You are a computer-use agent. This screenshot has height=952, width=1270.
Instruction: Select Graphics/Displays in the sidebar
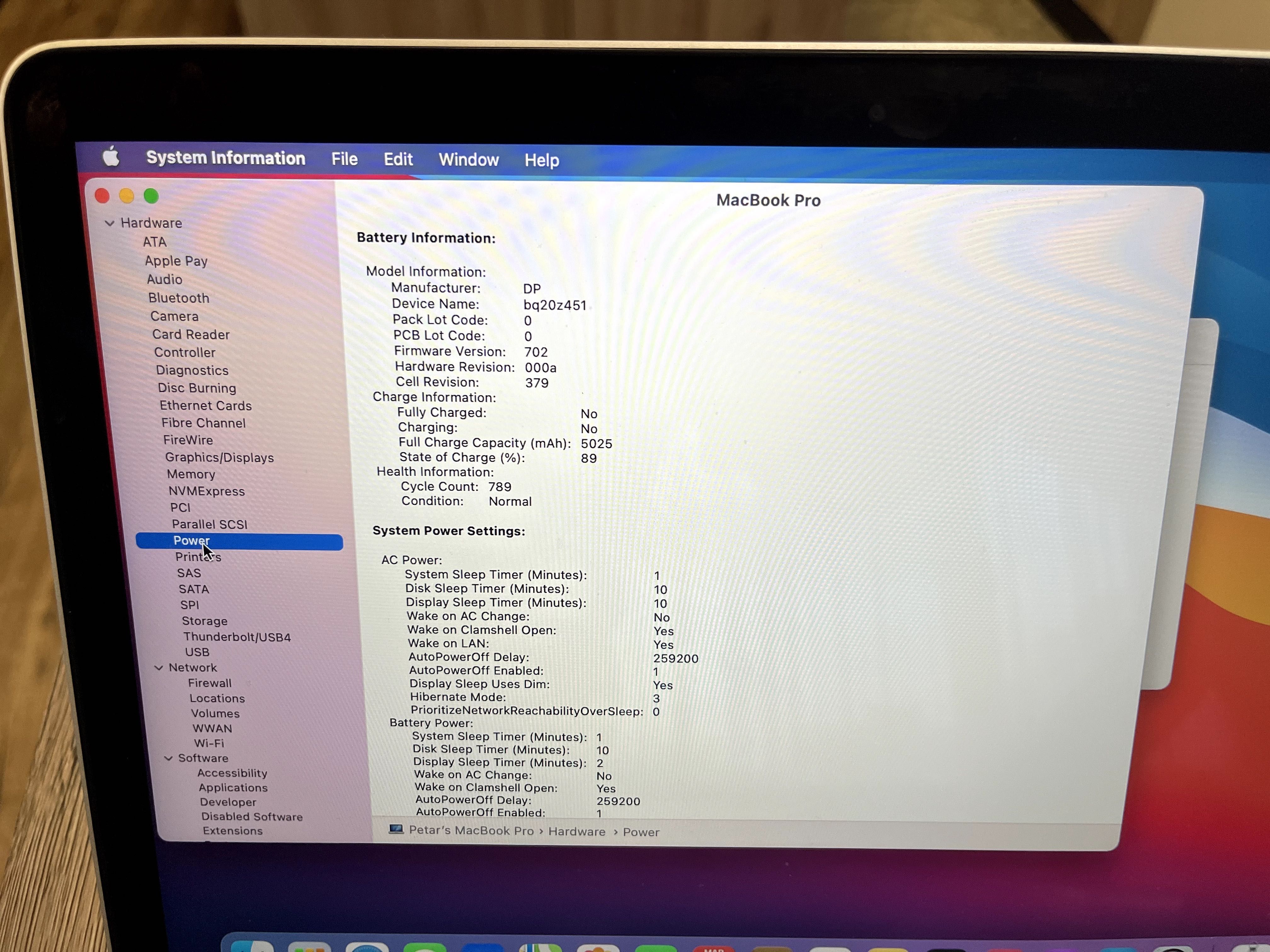219,457
